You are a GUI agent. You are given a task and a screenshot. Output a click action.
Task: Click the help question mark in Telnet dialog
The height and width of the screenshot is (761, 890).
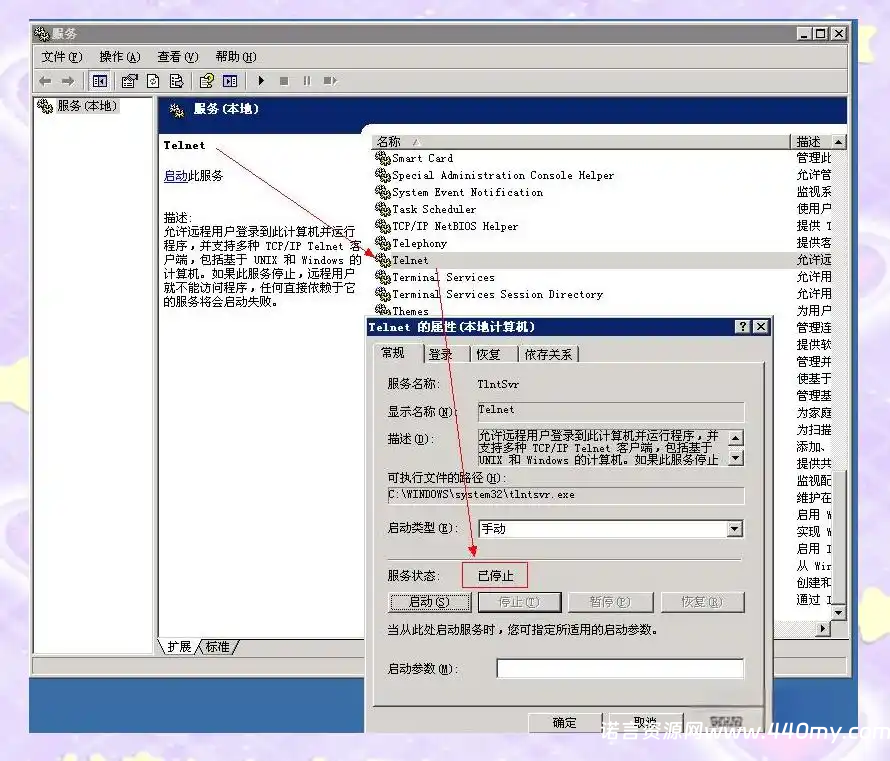(742, 326)
